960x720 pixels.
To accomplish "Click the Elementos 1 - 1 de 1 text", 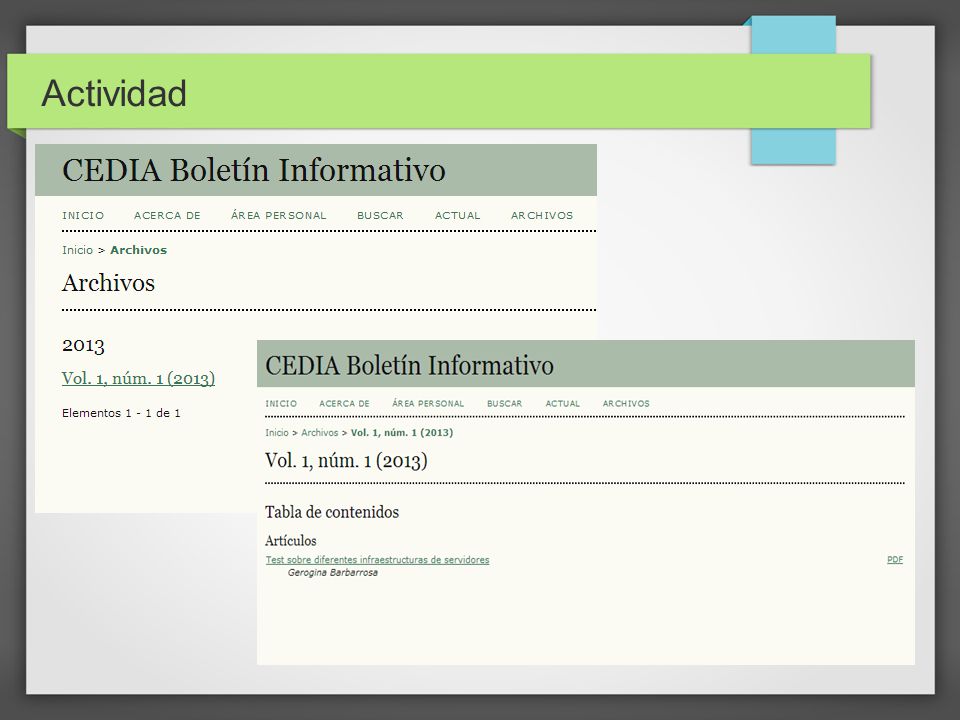I will 121,413.
